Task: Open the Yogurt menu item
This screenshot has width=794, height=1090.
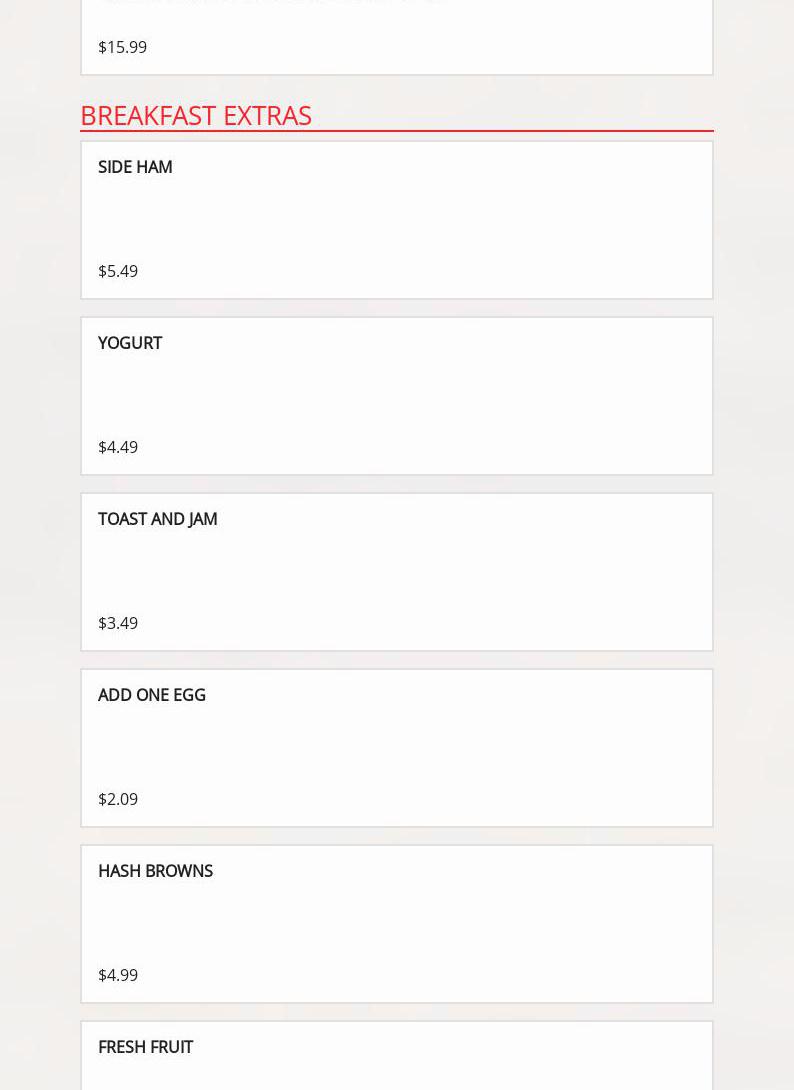Action: tap(130, 343)
